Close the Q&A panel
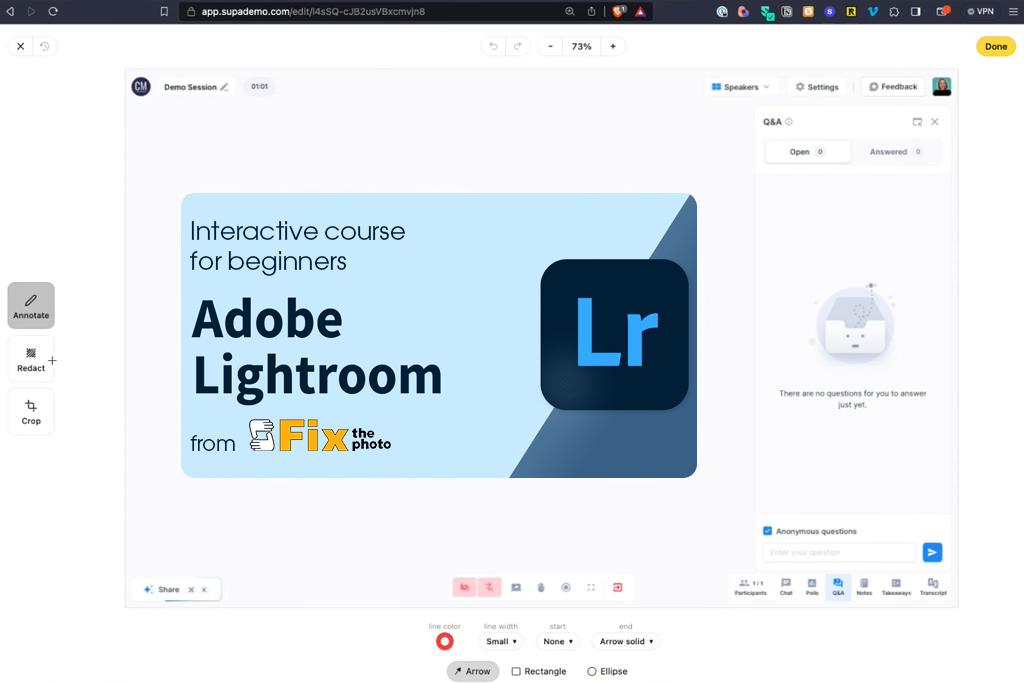Screen dimensions: 1024x683 tap(935, 122)
